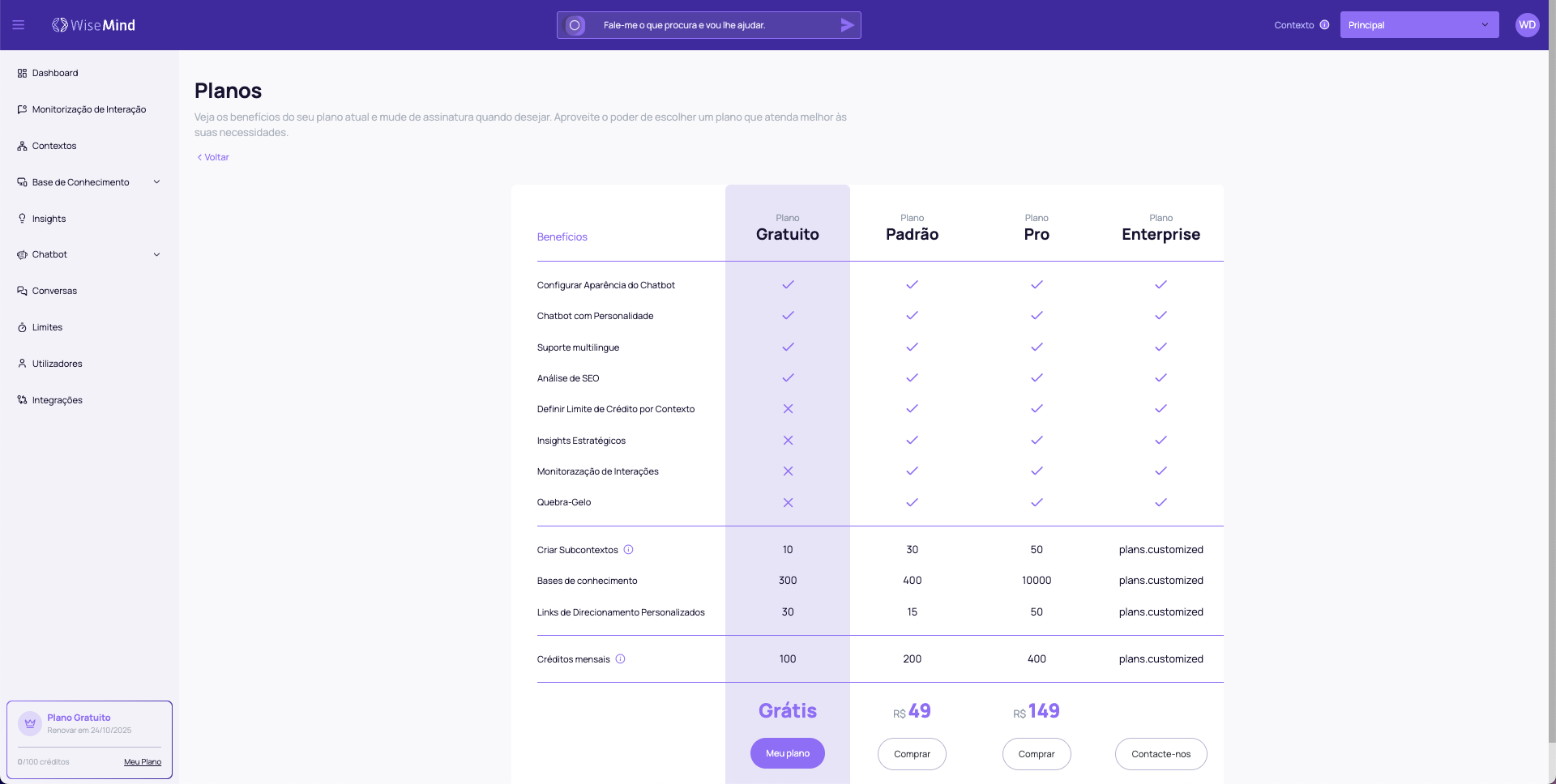The width and height of the screenshot is (1556, 784).
Task: Expand the Chatbot sidebar section
Action: (156, 254)
